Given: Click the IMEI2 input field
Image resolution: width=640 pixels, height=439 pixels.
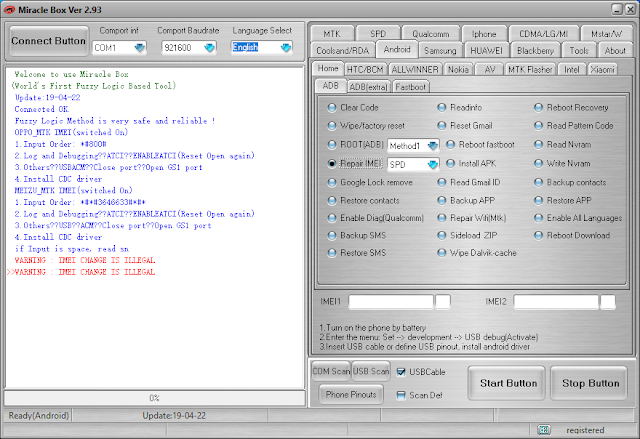Looking at the screenshot, I should point(556,302).
